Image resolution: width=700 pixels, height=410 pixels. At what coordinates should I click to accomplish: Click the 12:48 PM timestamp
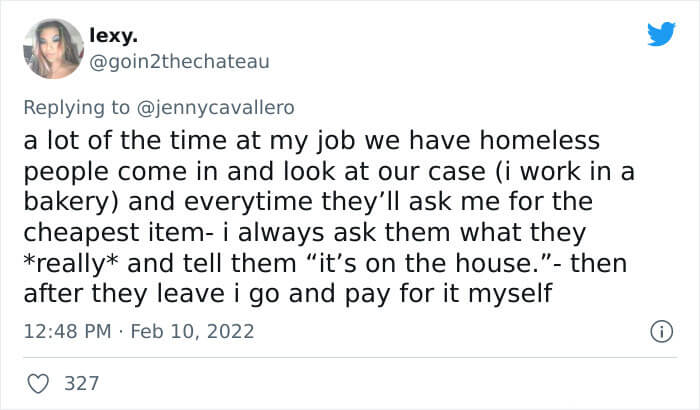(67, 331)
